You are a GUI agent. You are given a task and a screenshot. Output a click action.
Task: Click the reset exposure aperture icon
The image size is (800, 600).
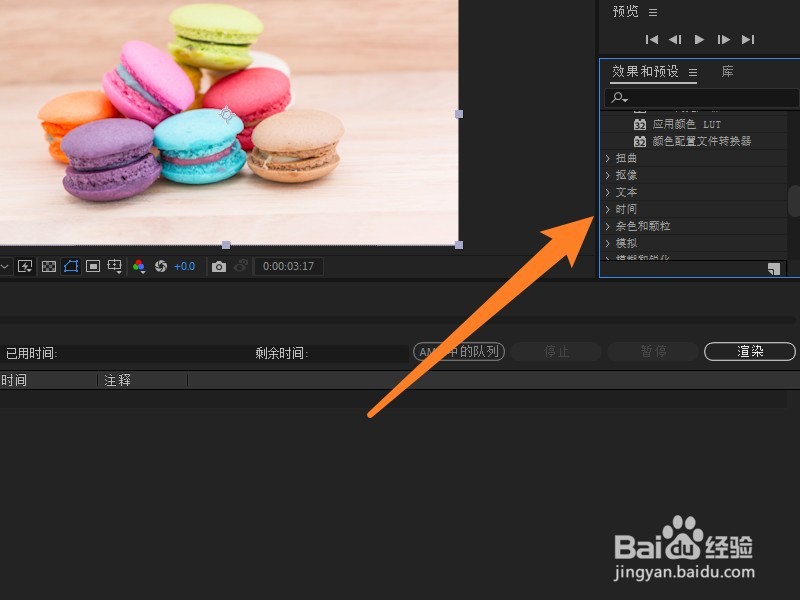pyautogui.click(x=161, y=266)
